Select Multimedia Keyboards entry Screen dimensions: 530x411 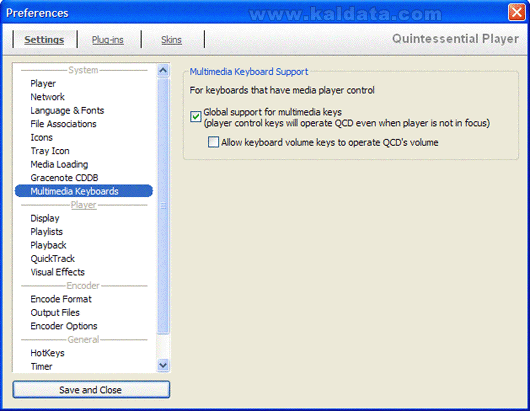tap(84, 191)
